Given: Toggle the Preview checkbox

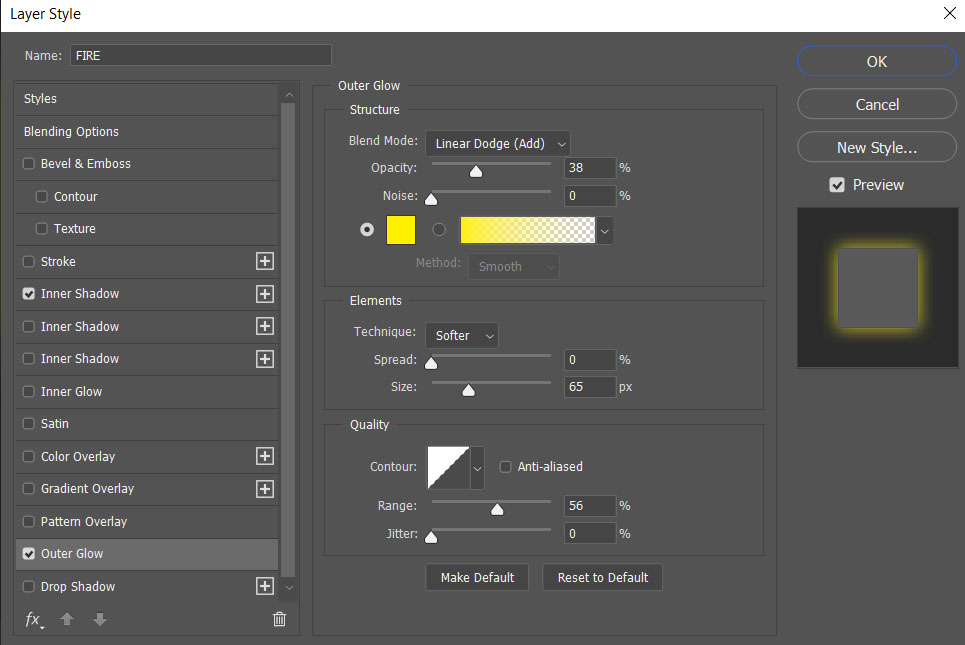Looking at the screenshot, I should point(837,185).
